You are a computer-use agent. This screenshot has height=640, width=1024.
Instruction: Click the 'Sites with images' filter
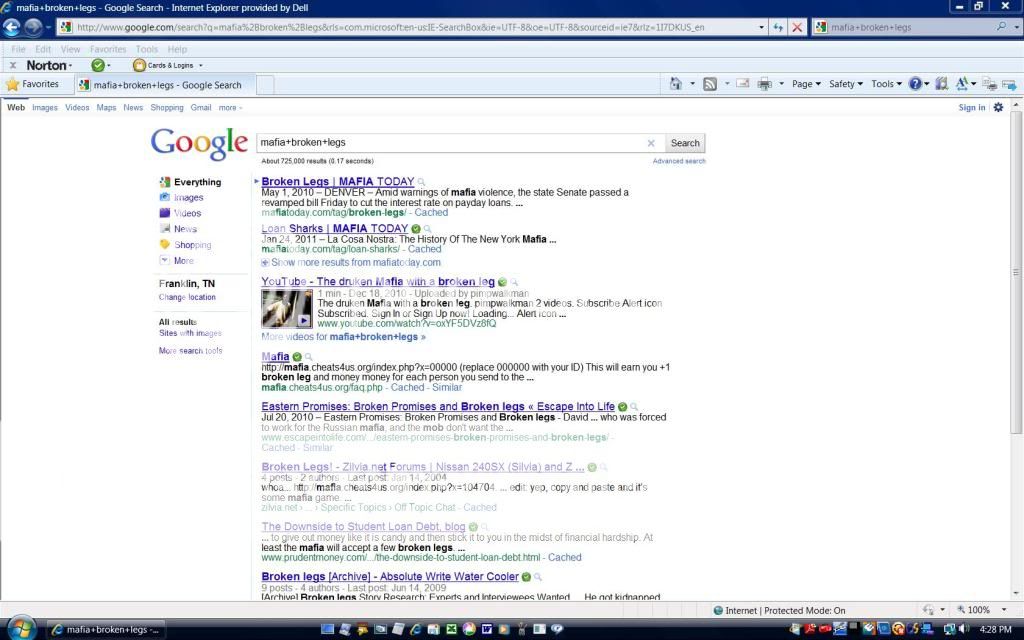190,333
